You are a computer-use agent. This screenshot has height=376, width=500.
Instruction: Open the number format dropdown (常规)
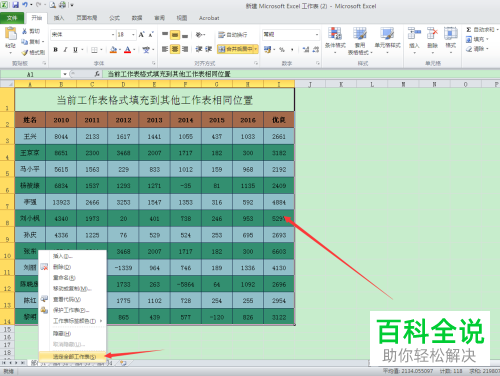point(317,34)
